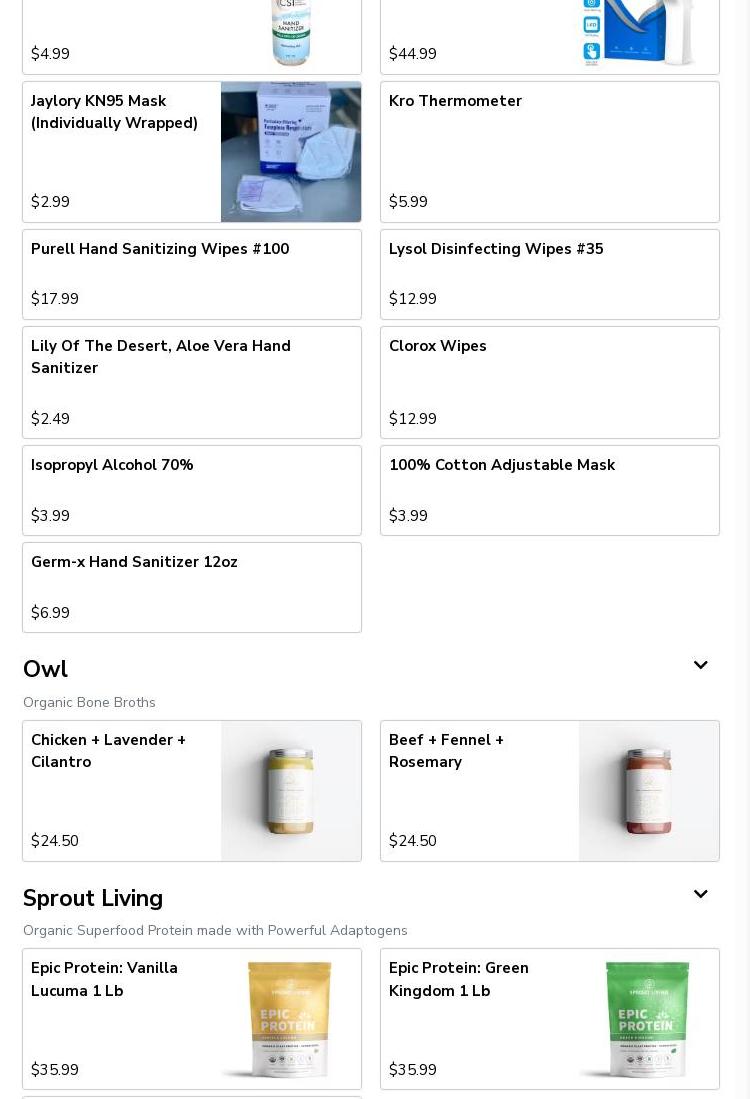The width and height of the screenshot is (750, 1099).
Task: Open Germ-x Hand Sanitizer 12oz item
Action: coord(191,587)
